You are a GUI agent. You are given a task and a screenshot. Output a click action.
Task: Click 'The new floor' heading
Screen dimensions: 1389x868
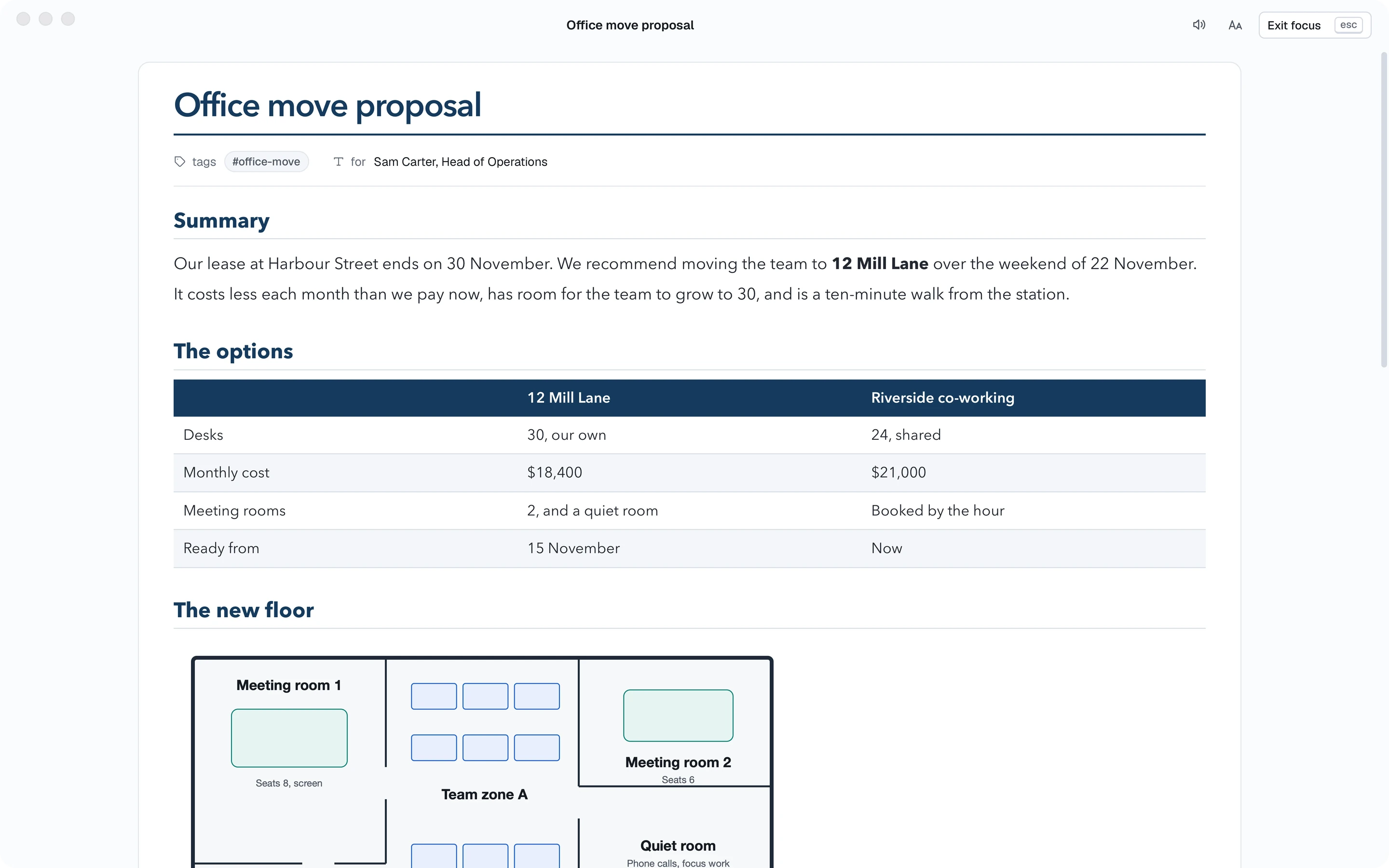(x=244, y=610)
